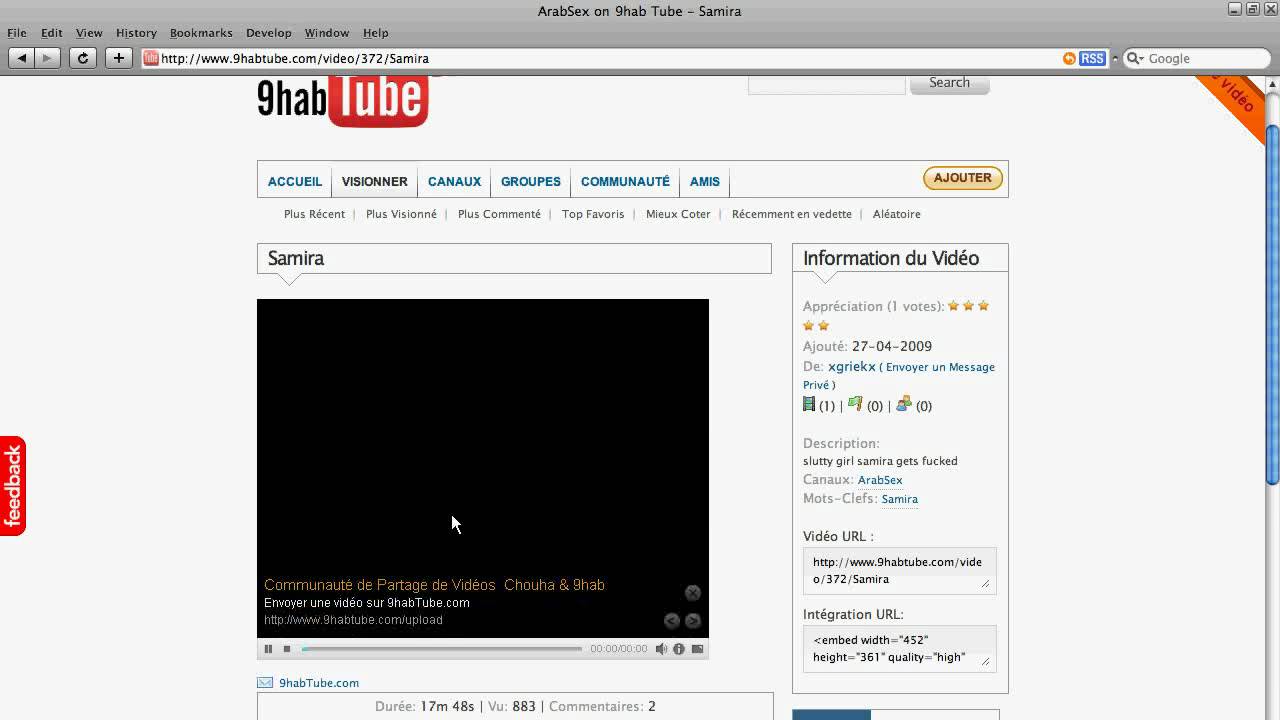Show previous overlay ad arrow
This screenshot has width=1280, height=720.
point(672,621)
